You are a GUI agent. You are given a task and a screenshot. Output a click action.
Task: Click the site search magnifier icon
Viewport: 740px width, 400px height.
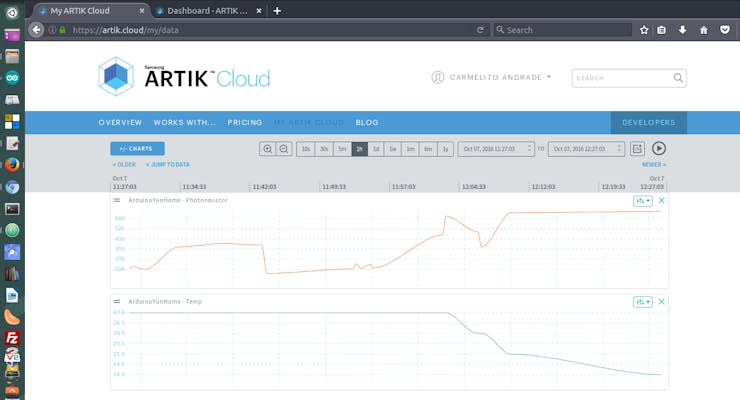tap(678, 78)
